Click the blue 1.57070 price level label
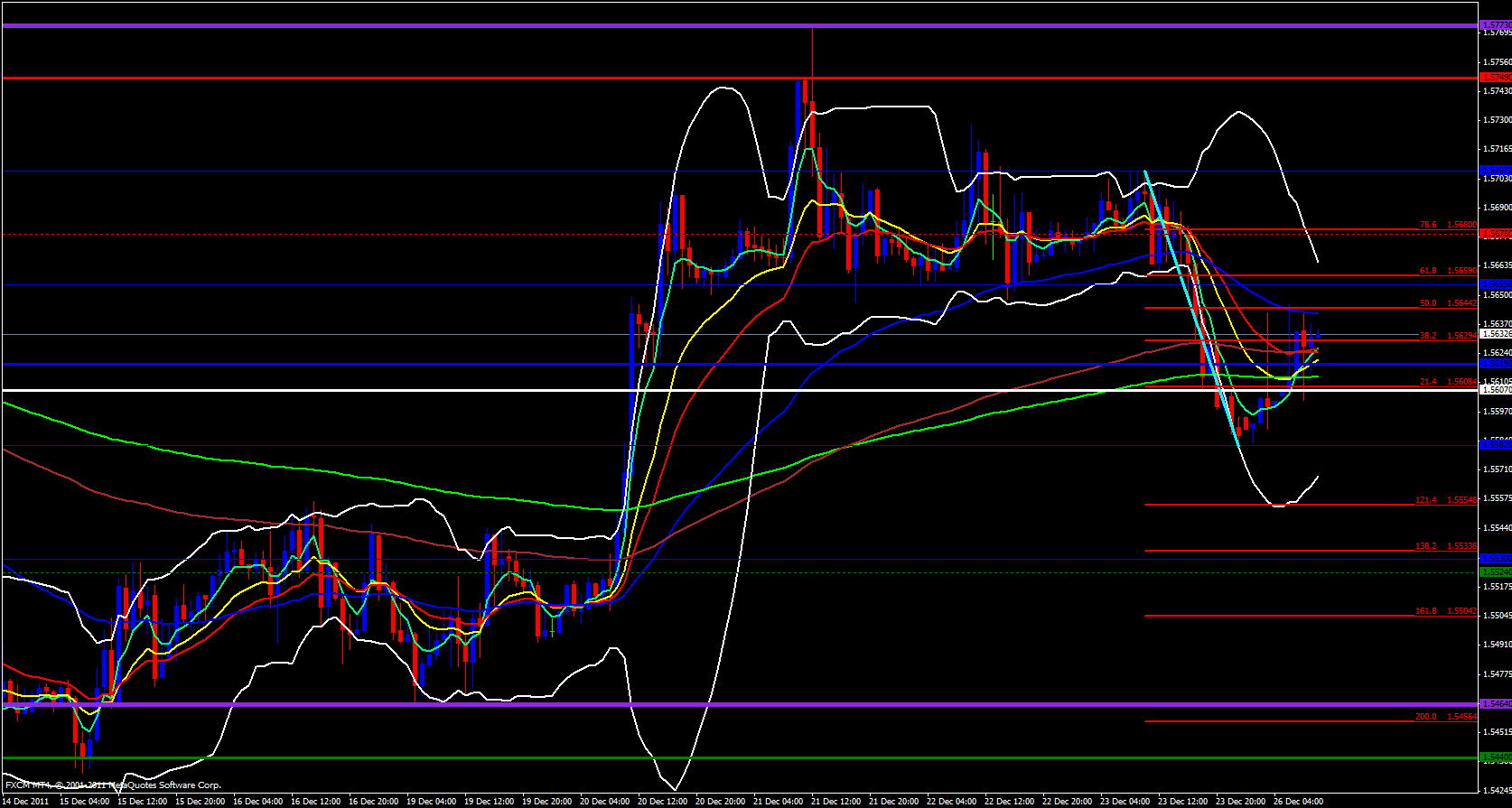 1494,170
